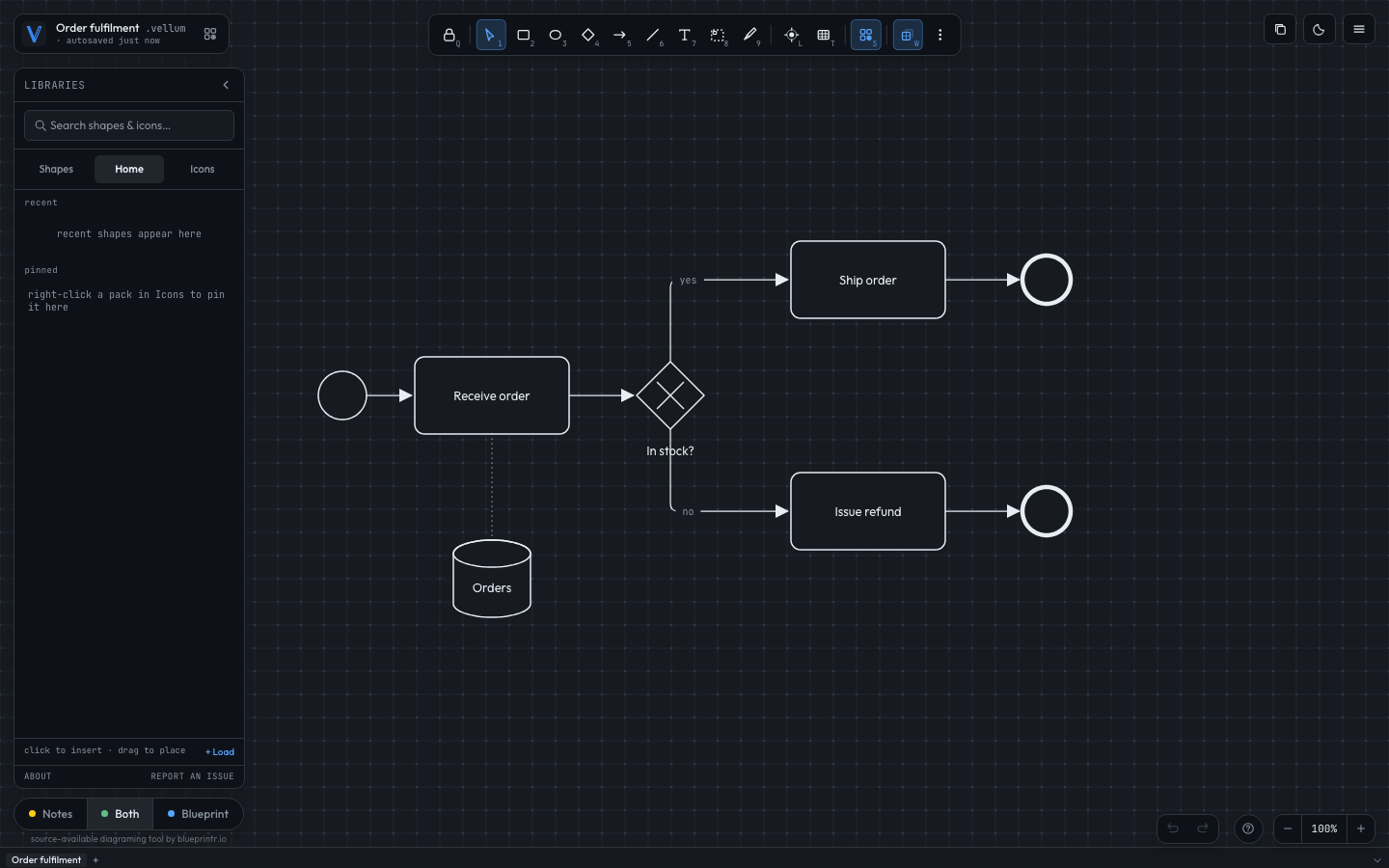Image resolution: width=1389 pixels, height=868 pixels.
Task: Select the Receive order task box
Action: pos(492,395)
